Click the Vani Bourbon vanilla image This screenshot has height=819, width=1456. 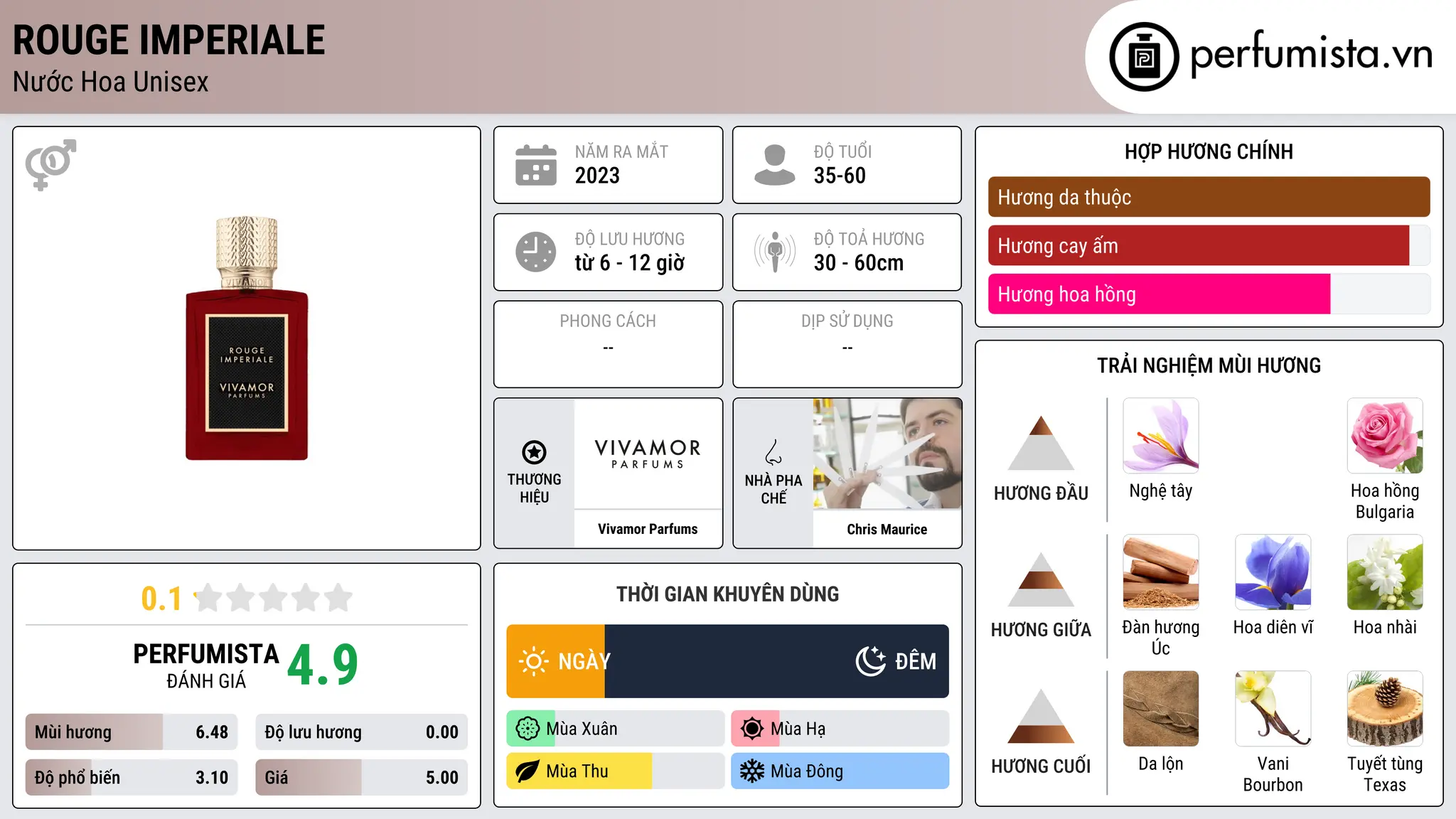pyautogui.click(x=1273, y=709)
